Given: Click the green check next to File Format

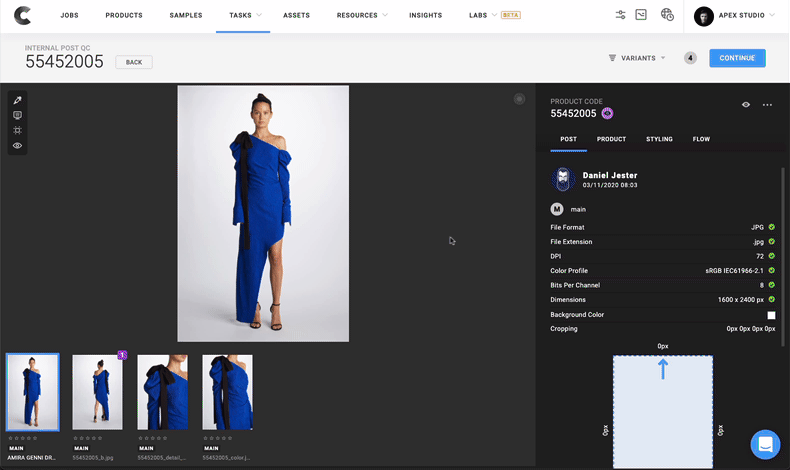Looking at the screenshot, I should [771, 227].
